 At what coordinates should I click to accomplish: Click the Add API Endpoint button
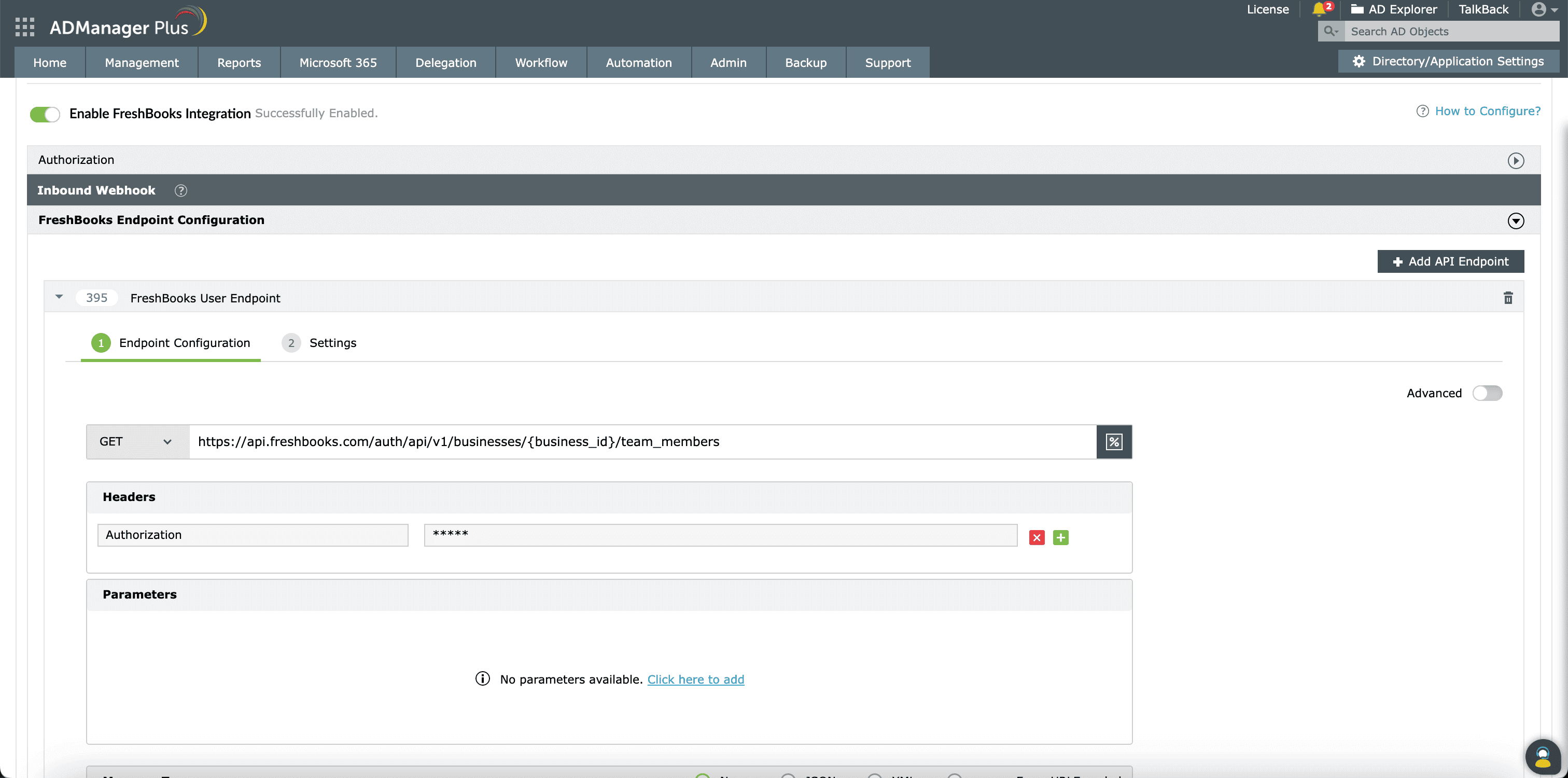(1450, 262)
